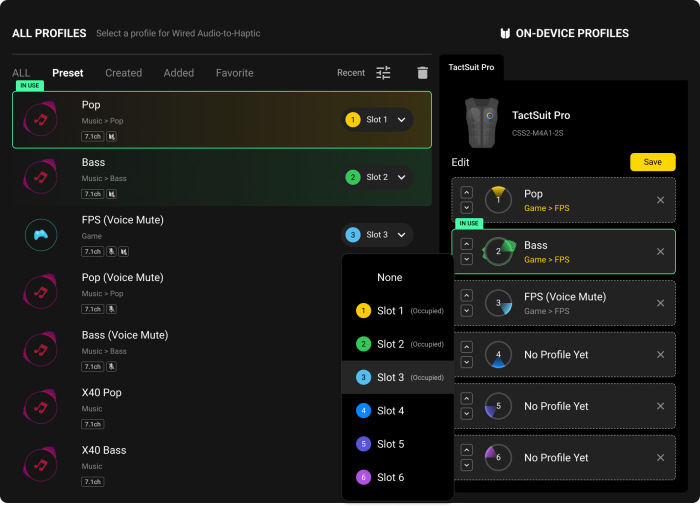Move on-device FPS (Voice Mute) slot down
The image size is (700, 506).
pos(467,311)
